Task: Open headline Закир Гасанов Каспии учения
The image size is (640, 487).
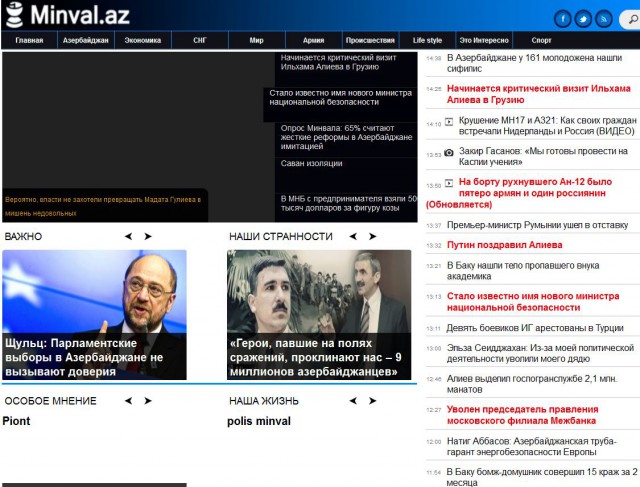Action: tap(543, 156)
